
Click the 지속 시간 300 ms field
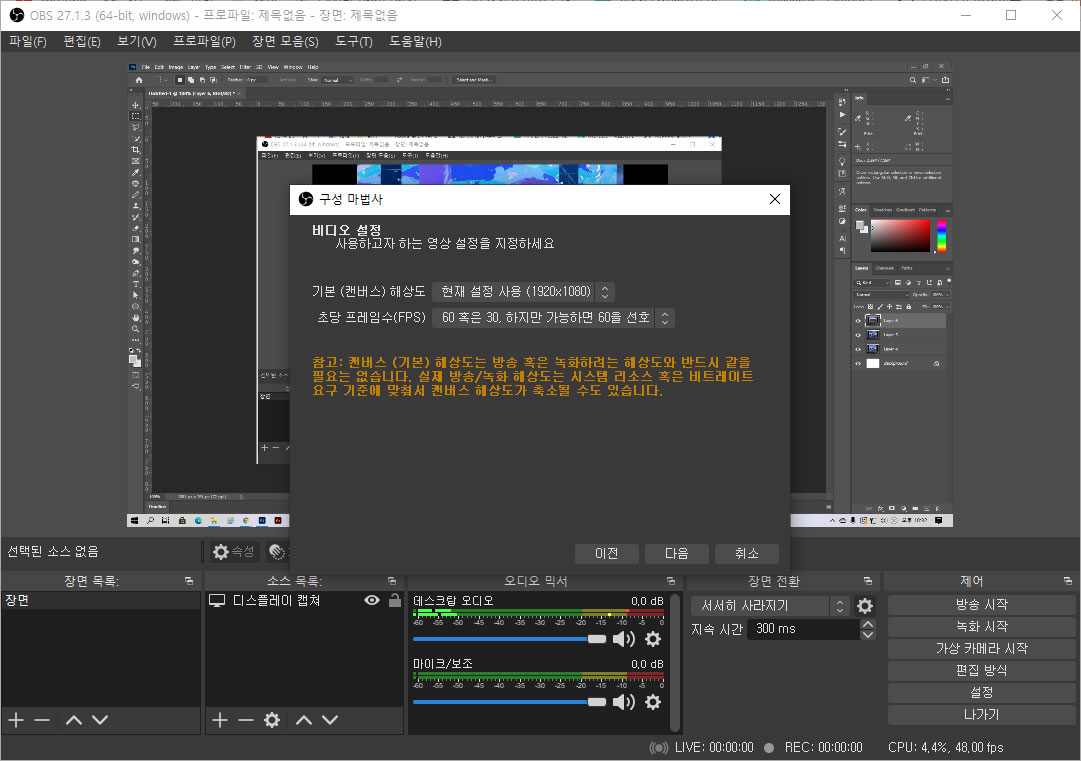click(x=803, y=629)
